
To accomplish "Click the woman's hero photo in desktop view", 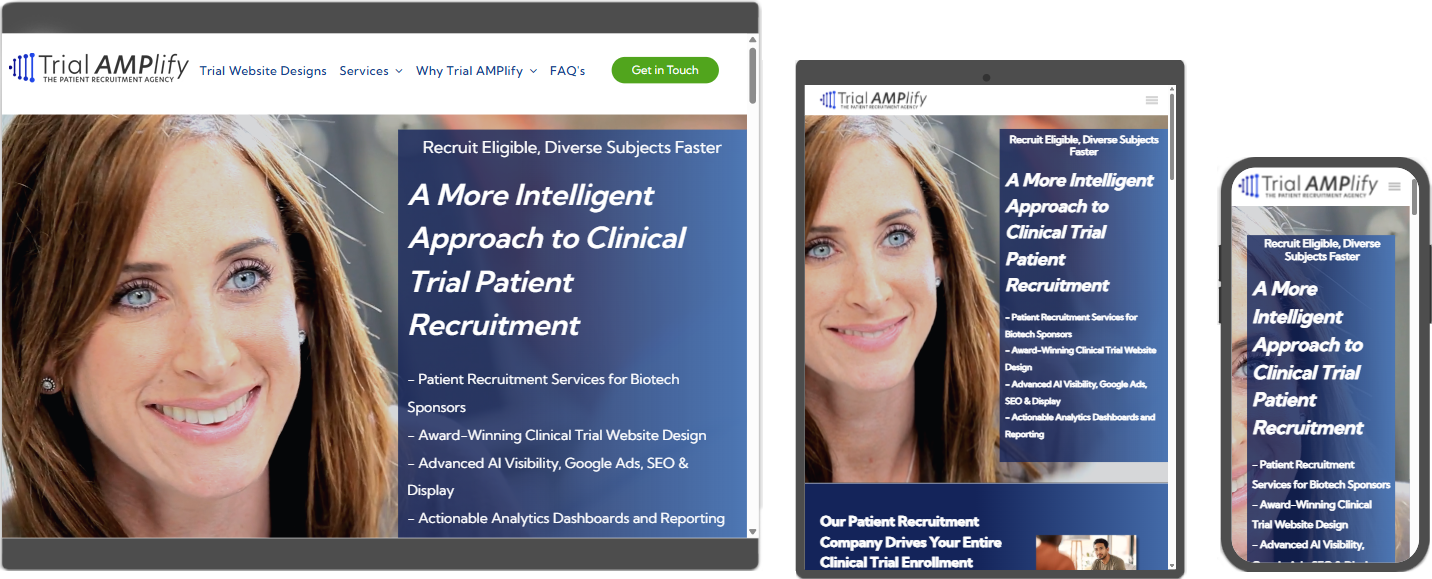I will click(x=200, y=326).
